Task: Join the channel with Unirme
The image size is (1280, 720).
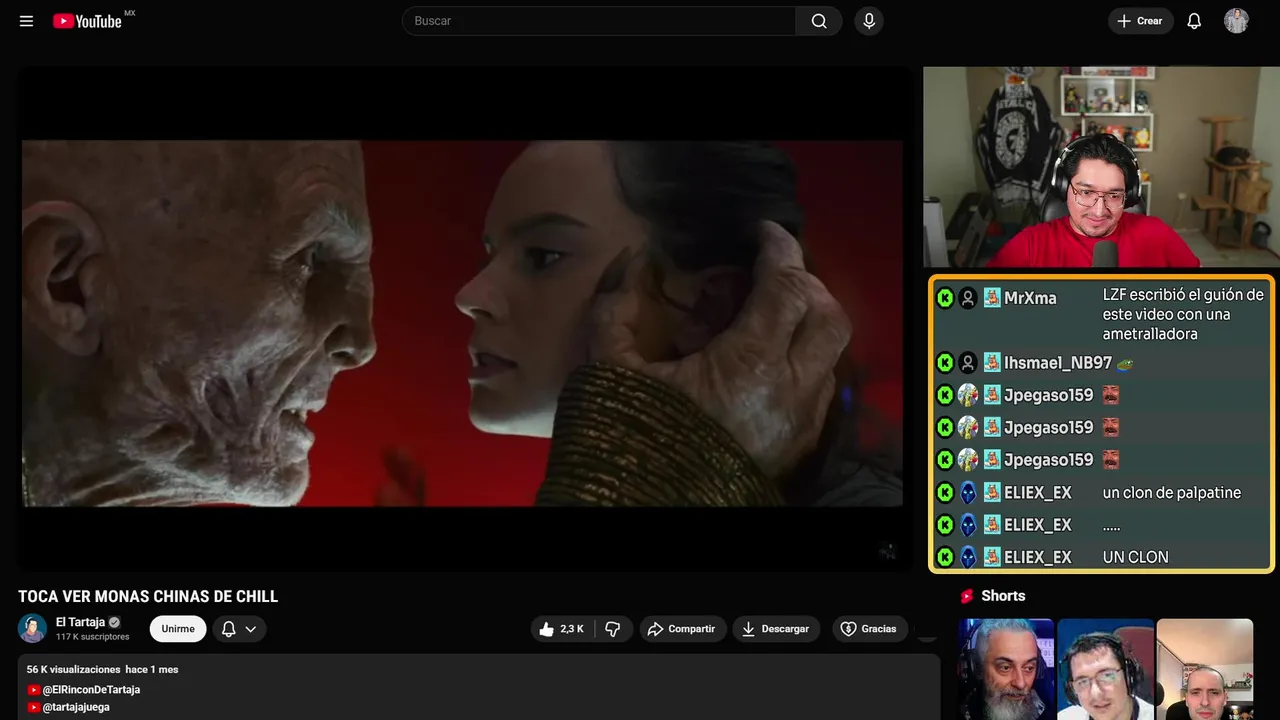Action: tap(178, 629)
